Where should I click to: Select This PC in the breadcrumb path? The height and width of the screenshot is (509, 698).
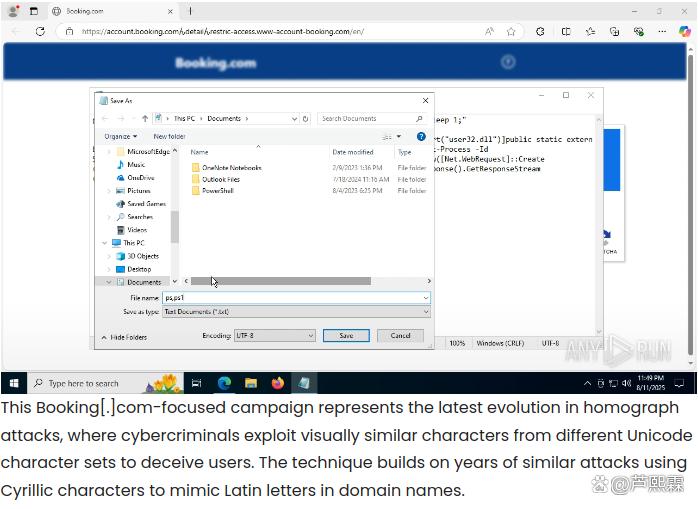[x=184, y=118]
